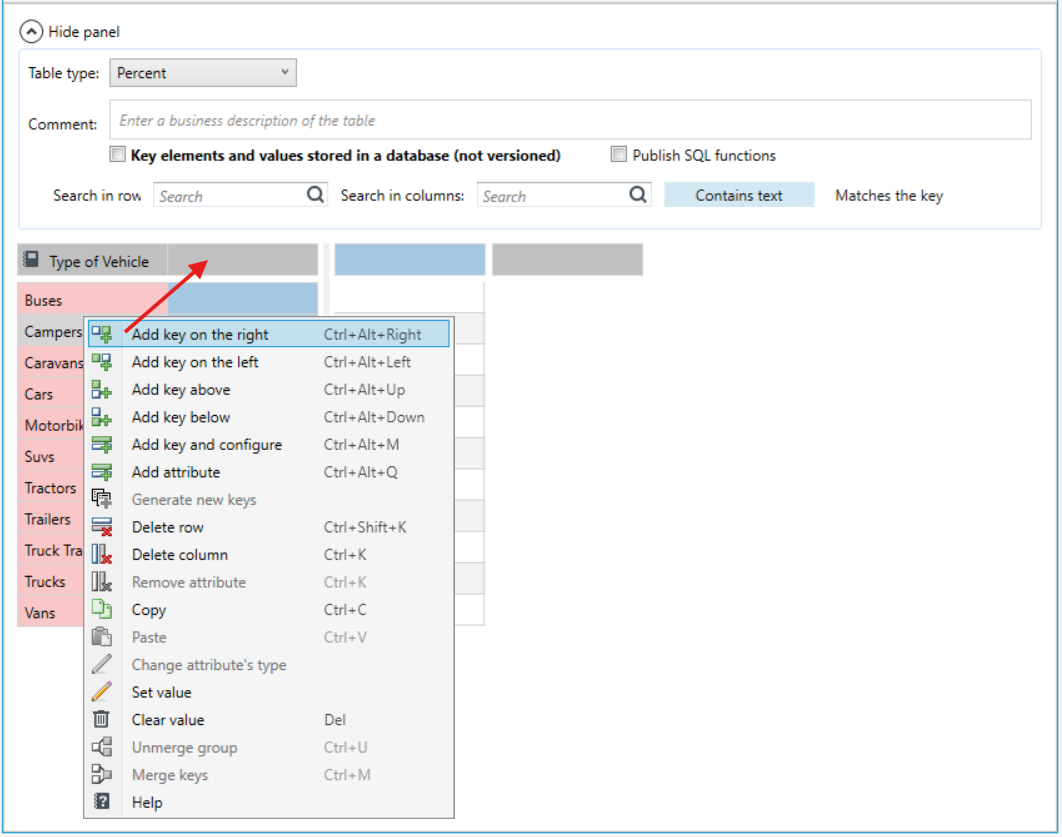The height and width of the screenshot is (837, 1062).
Task: Open the Table type dropdown
Action: tap(203, 72)
